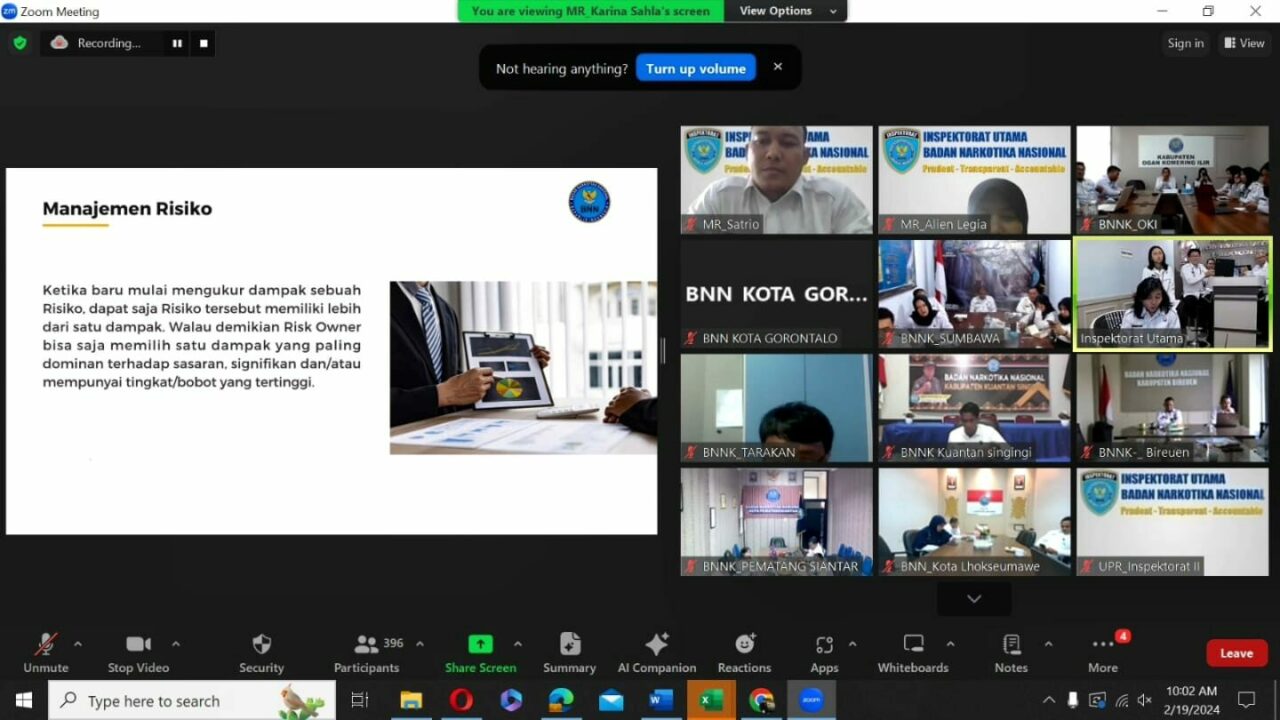Viewport: 1280px width, 720px height.
Task: Show more participants with down chevron
Action: tap(973, 599)
